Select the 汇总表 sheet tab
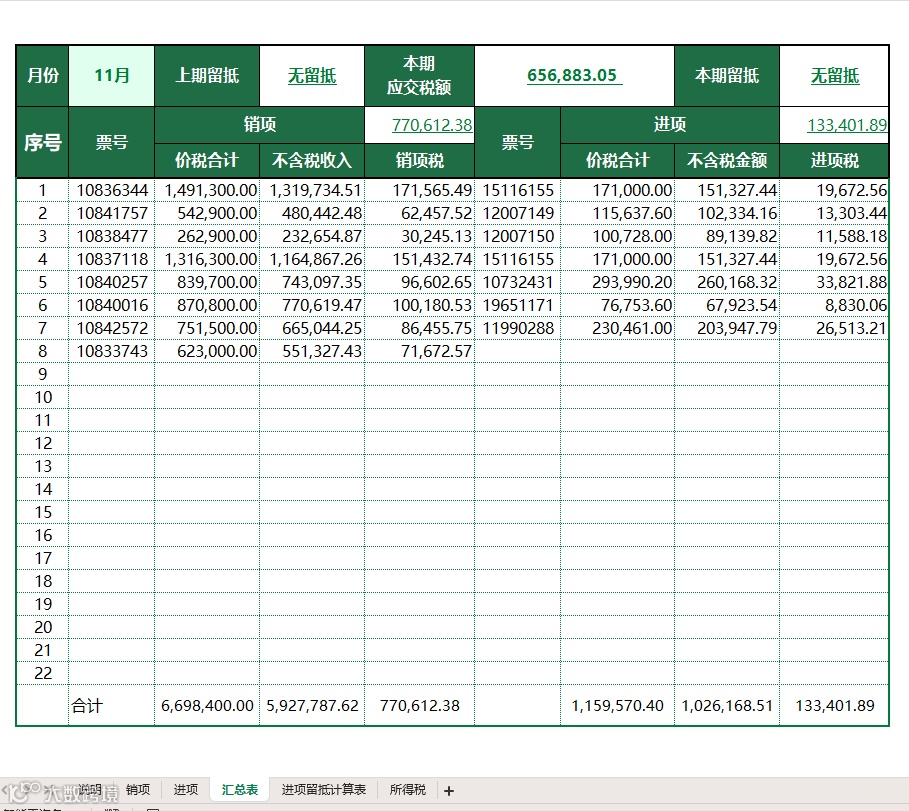The image size is (909, 811). point(240,790)
